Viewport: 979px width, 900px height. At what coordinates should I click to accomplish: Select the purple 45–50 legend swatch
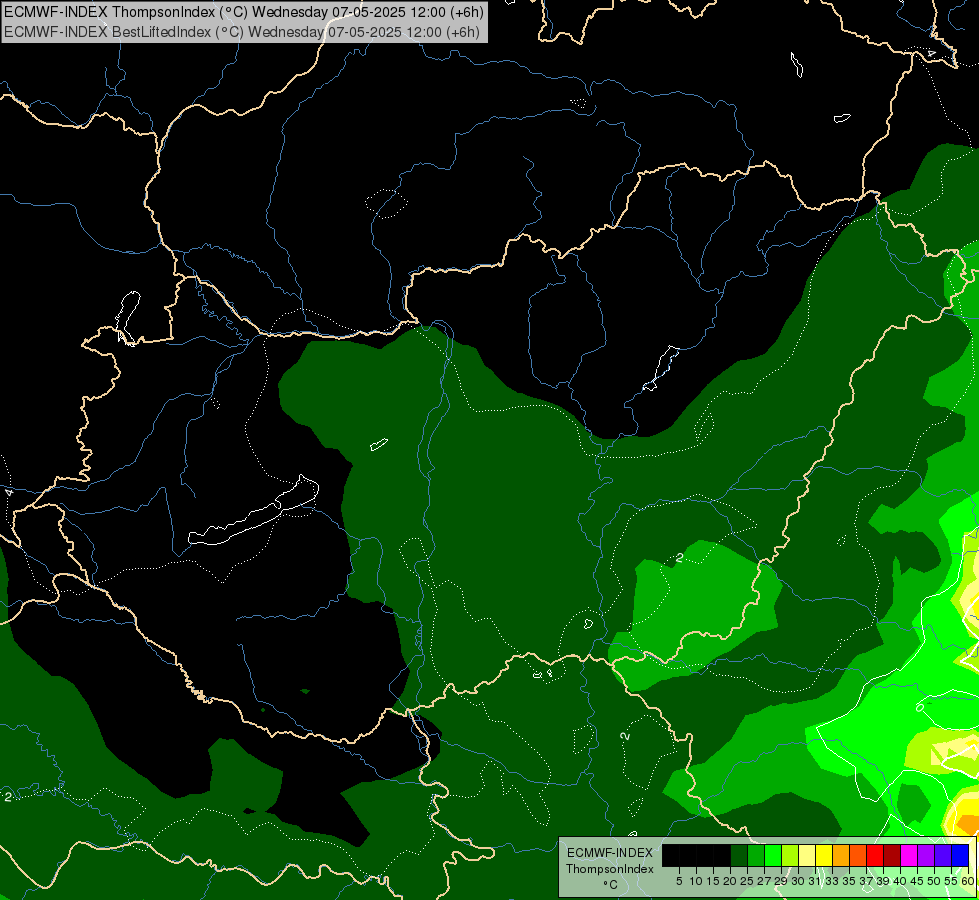point(926,855)
